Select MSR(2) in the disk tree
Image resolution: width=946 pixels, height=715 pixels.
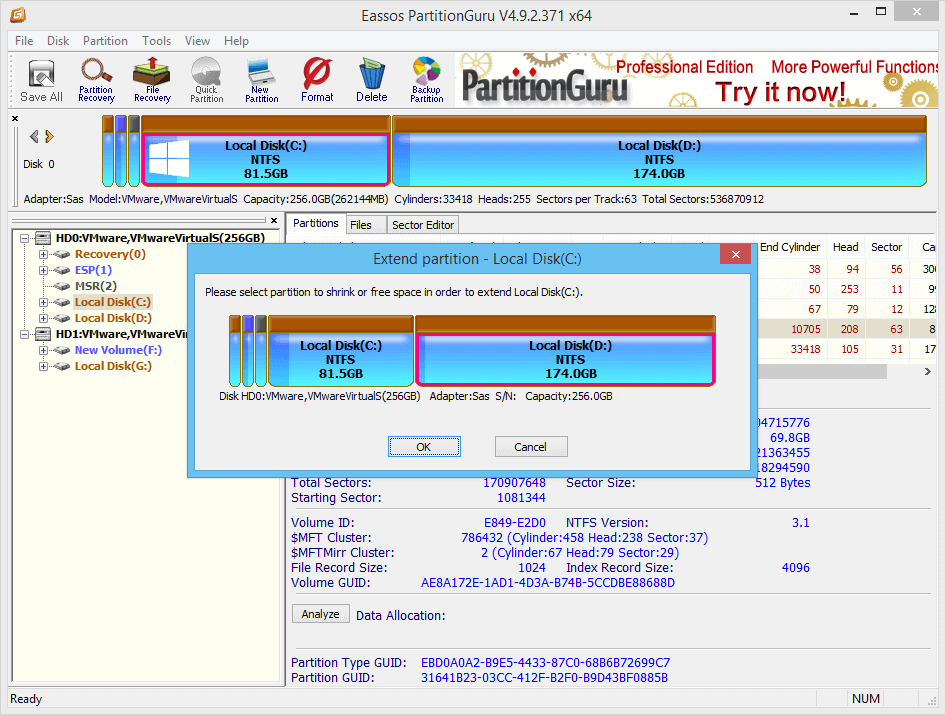pyautogui.click(x=96, y=287)
